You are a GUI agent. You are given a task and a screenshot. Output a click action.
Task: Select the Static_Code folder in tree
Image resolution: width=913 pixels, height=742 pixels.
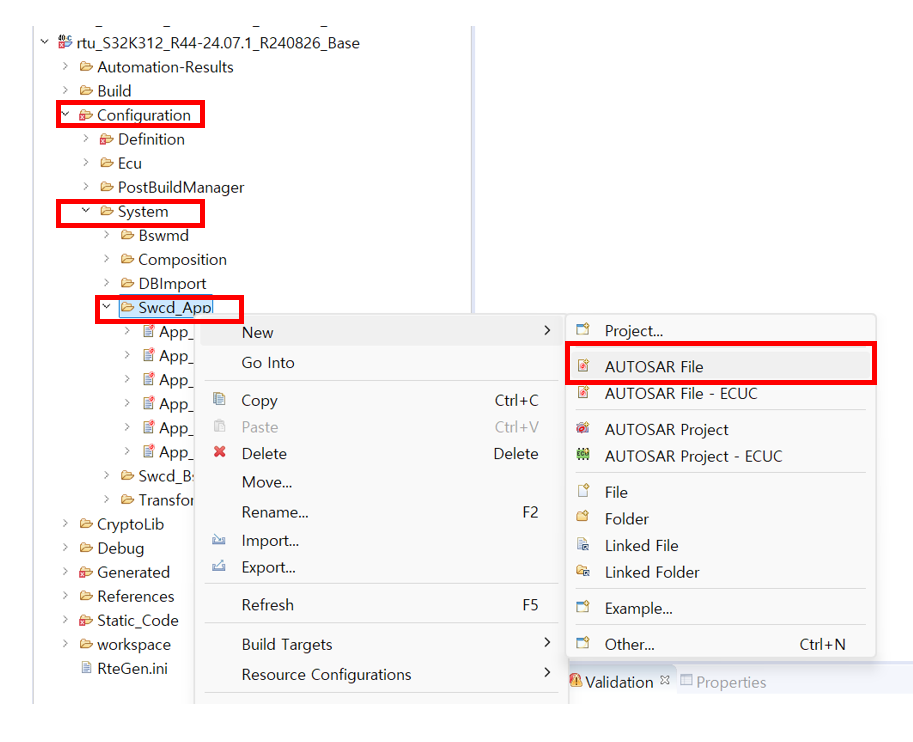pyautogui.click(x=137, y=620)
